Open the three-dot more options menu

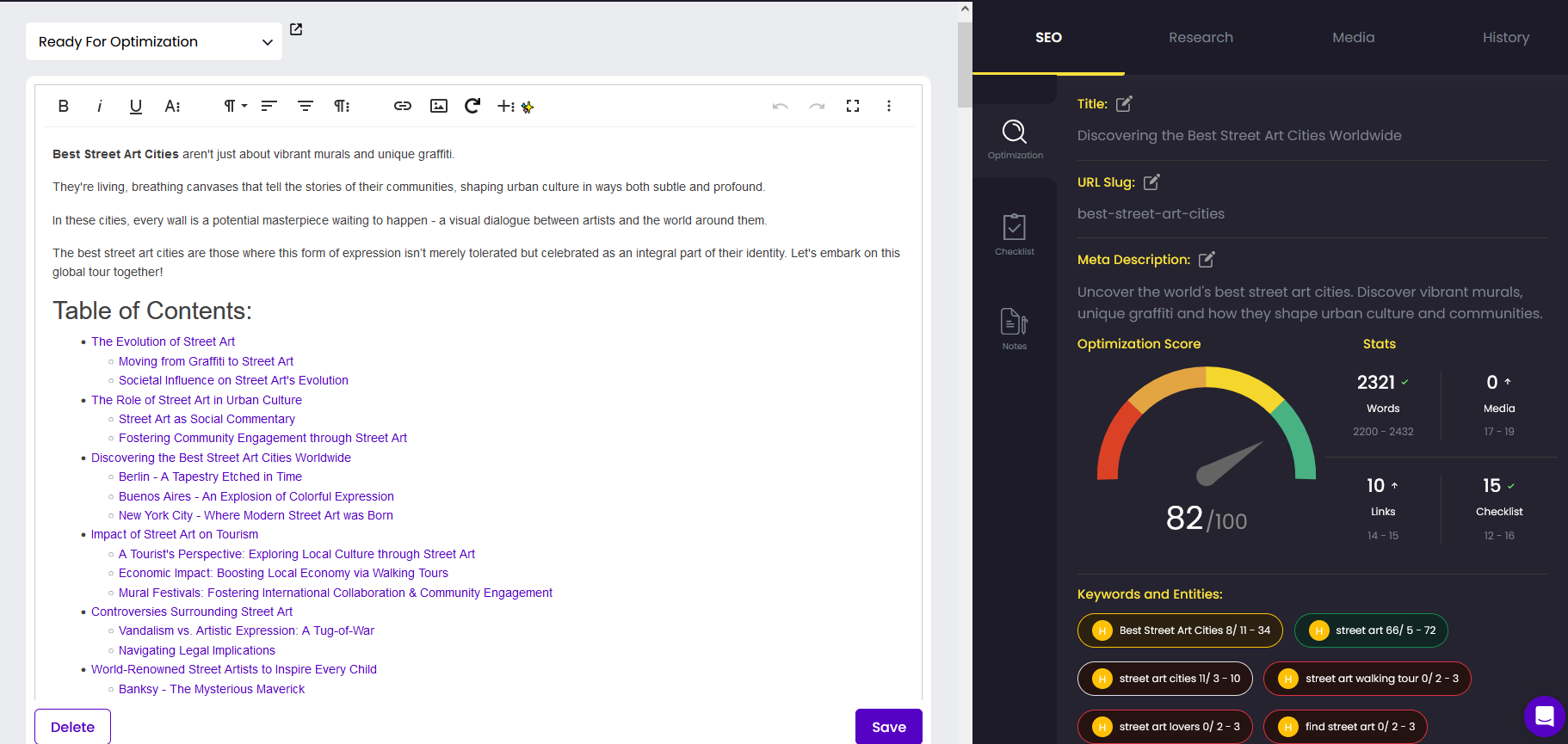tap(889, 106)
